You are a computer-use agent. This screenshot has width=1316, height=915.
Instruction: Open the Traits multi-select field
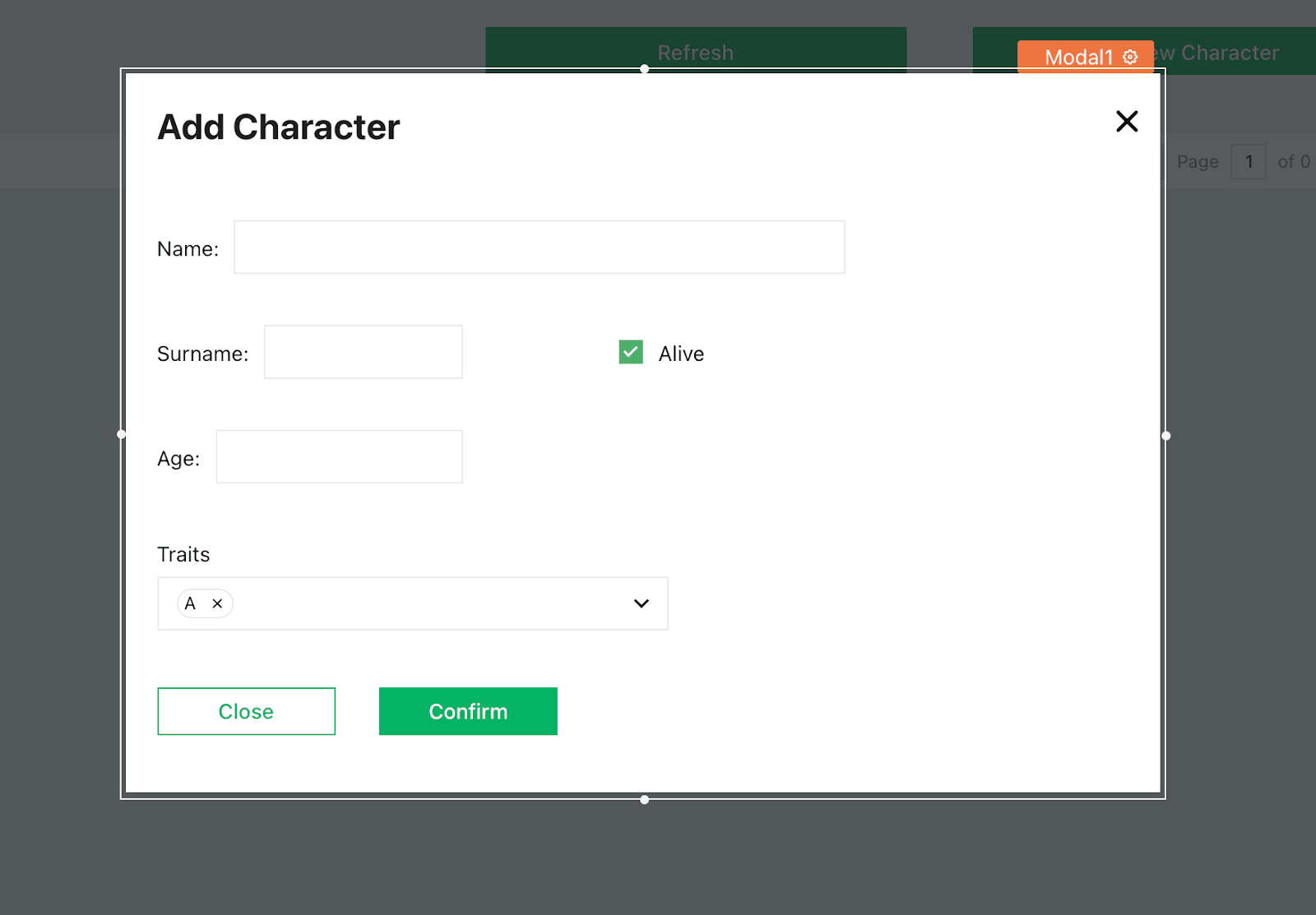pos(411,603)
